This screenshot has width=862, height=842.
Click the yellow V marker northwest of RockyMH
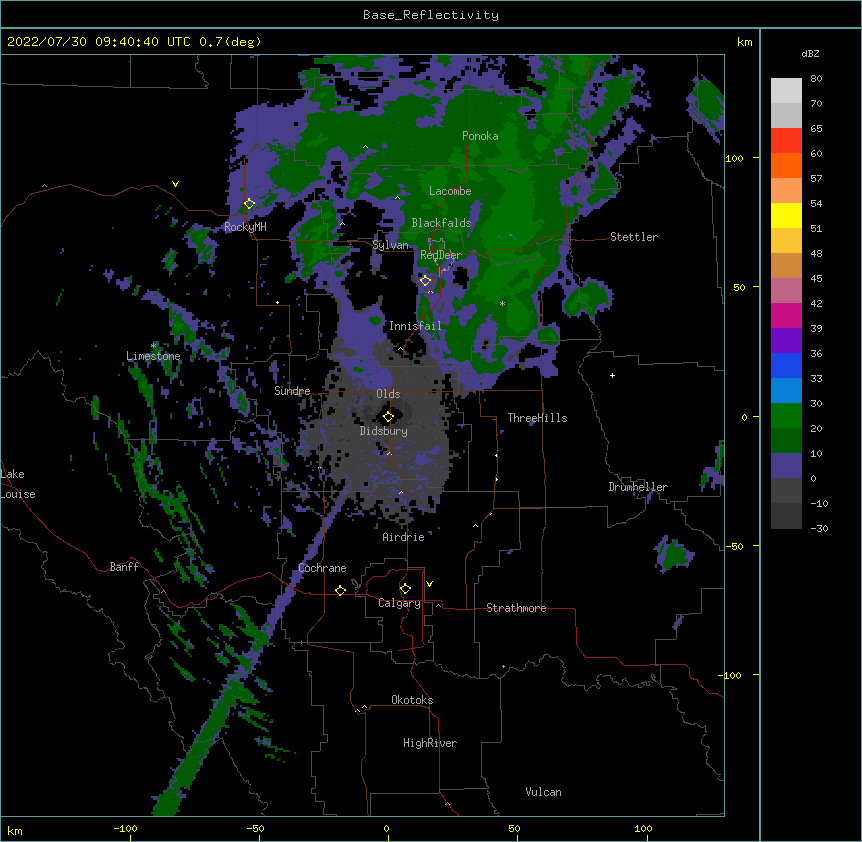click(x=175, y=184)
